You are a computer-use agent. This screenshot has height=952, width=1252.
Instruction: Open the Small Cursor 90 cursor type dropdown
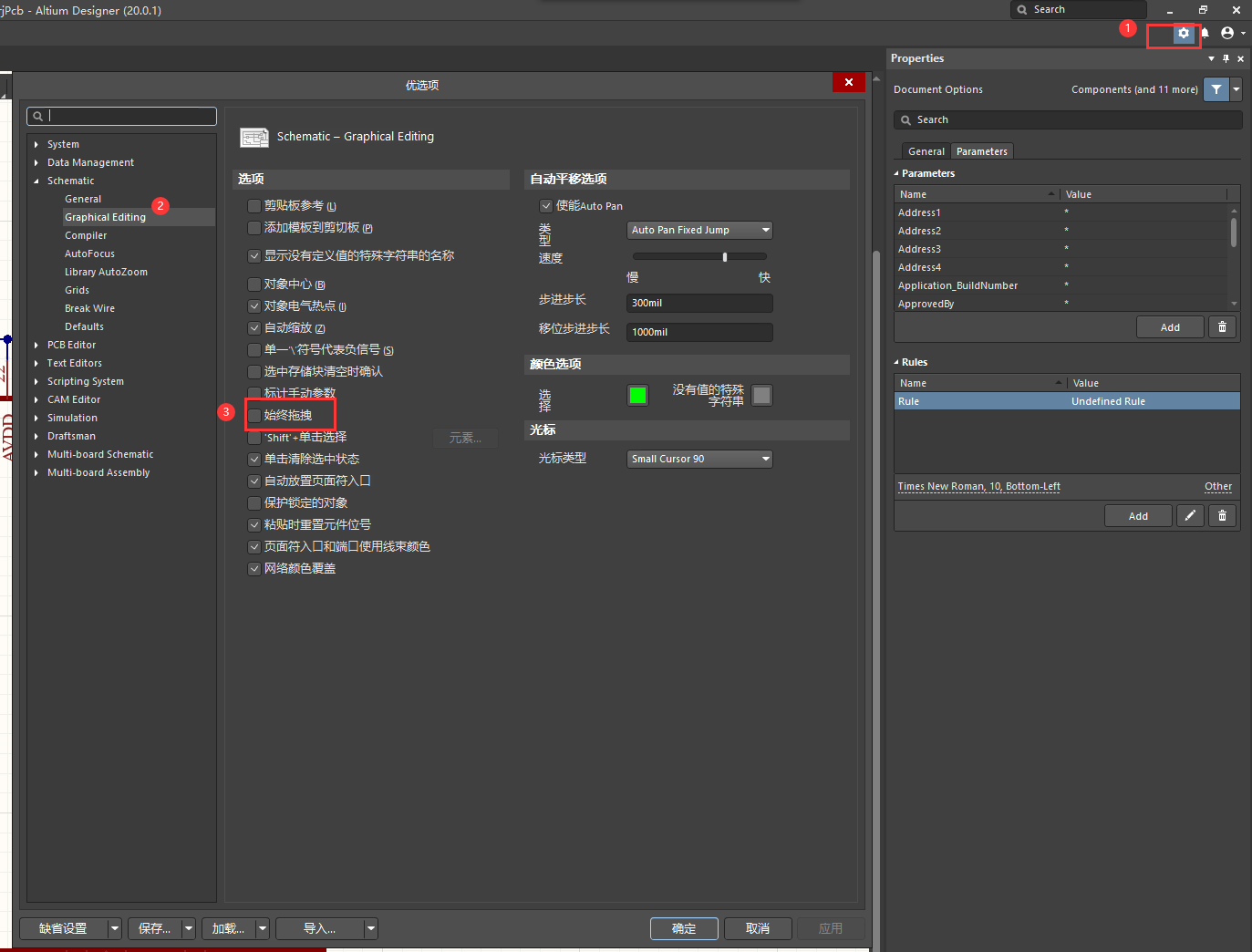point(699,460)
